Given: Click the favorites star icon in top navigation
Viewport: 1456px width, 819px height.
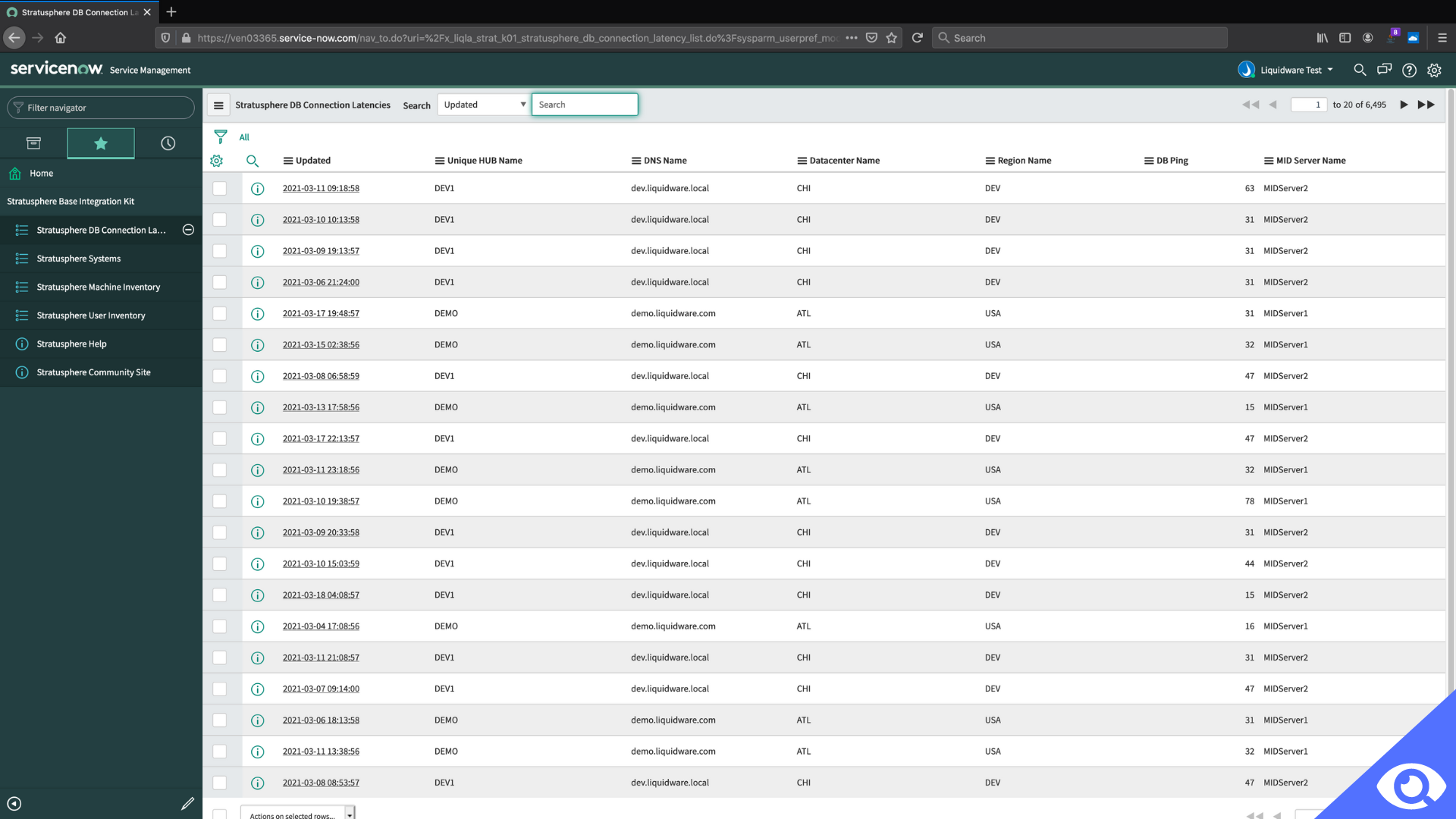Looking at the screenshot, I should 100,142.
